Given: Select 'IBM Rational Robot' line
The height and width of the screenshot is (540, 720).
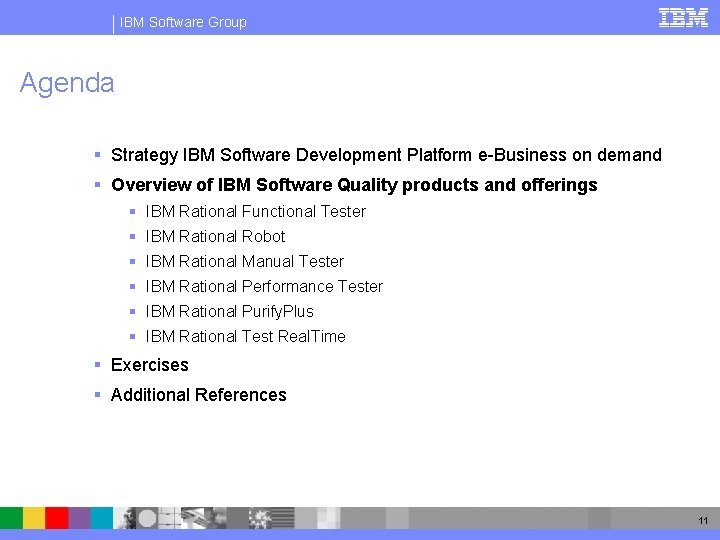Looking at the screenshot, I should (x=215, y=236).
